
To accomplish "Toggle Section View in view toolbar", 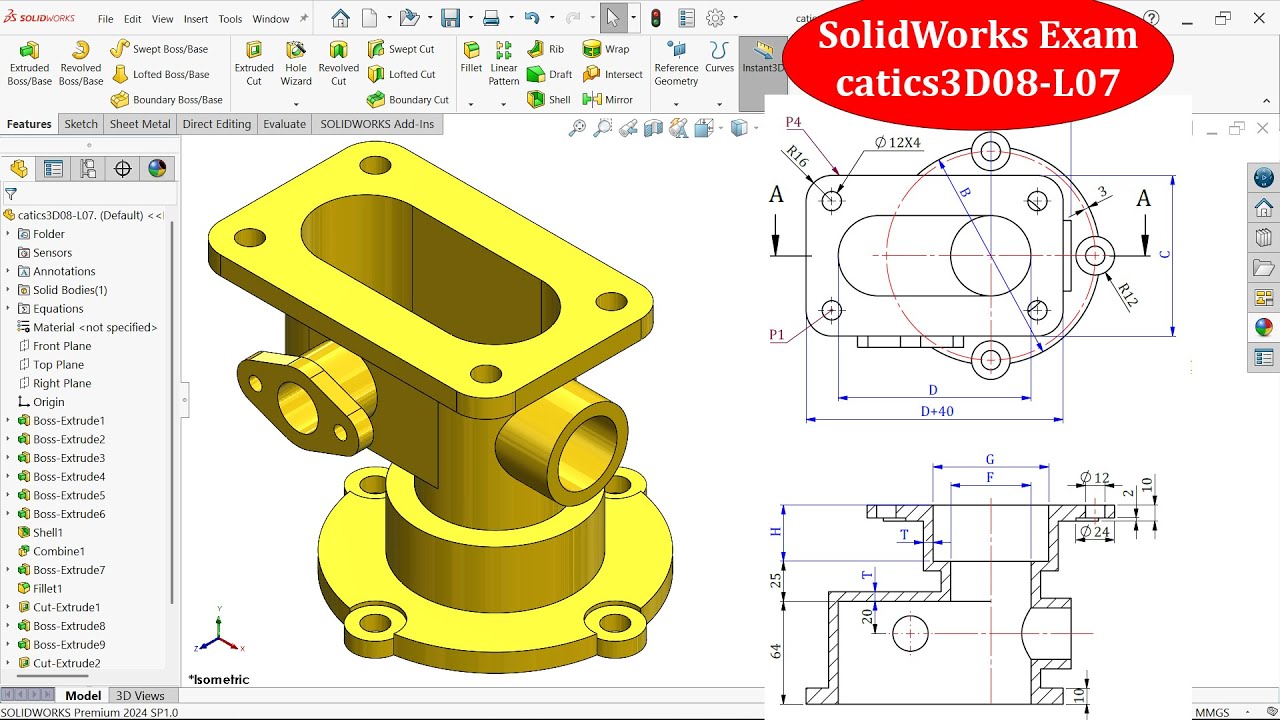I will [653, 128].
